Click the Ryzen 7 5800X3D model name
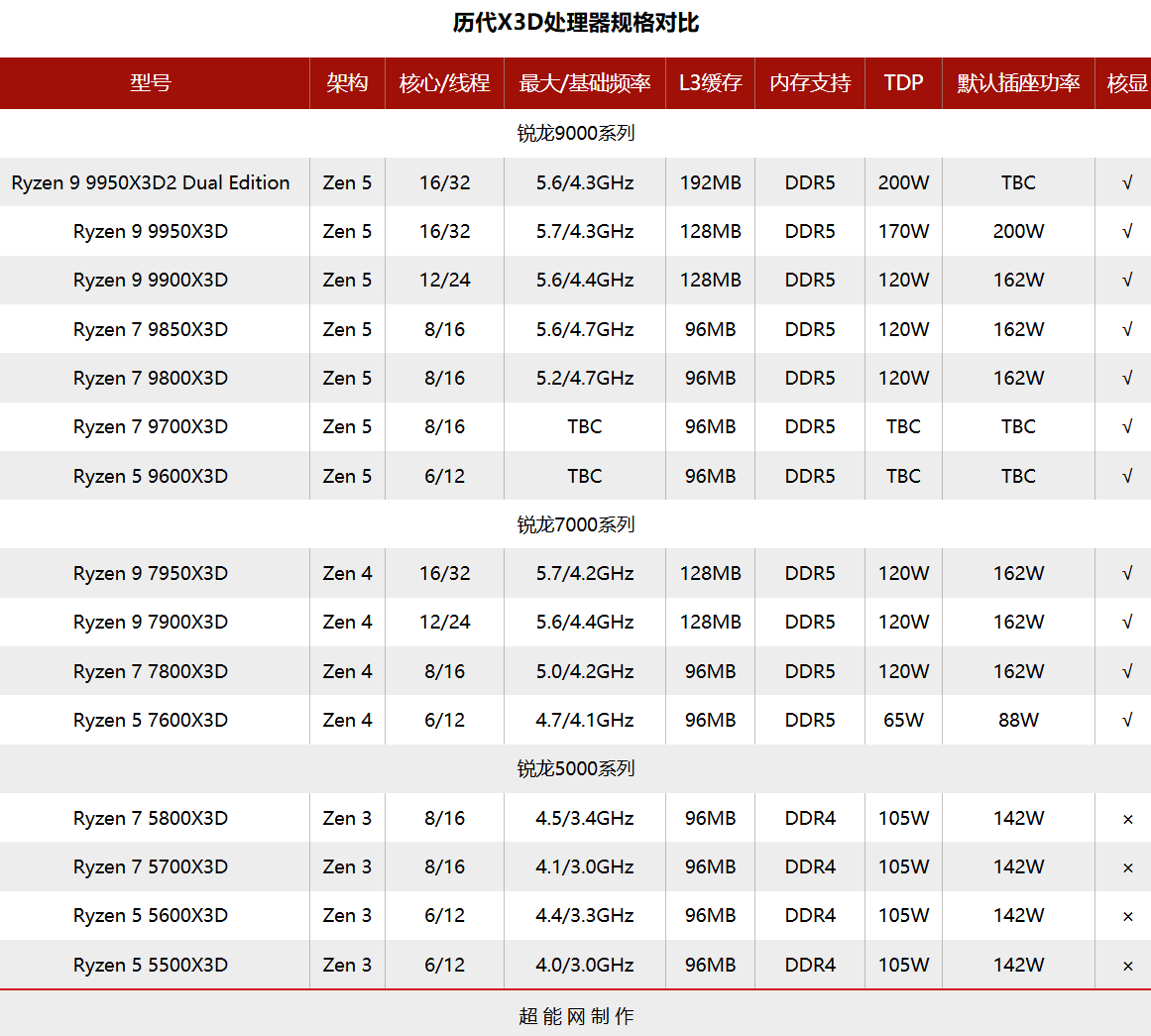 pyautogui.click(x=151, y=818)
